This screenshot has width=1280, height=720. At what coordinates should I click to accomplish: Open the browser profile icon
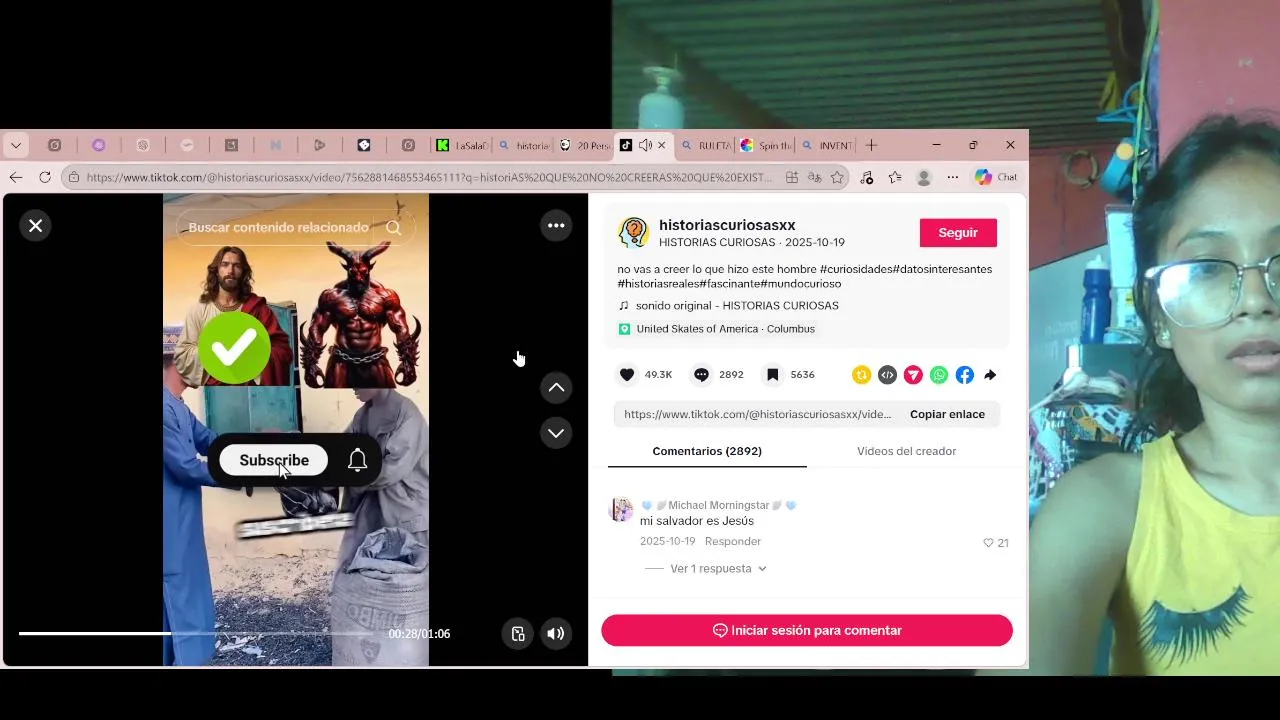click(924, 177)
